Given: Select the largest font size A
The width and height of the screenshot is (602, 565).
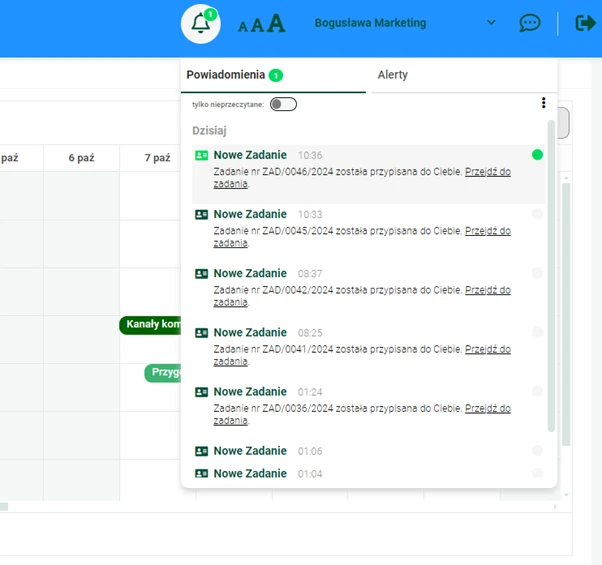Looking at the screenshot, I should click(x=276, y=23).
